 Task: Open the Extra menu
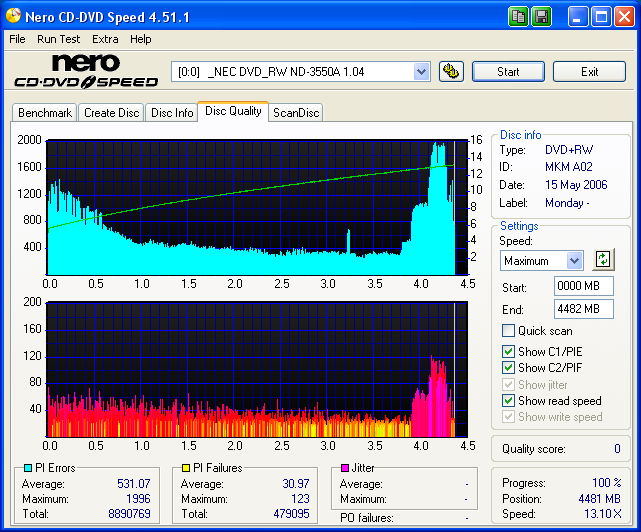point(105,39)
